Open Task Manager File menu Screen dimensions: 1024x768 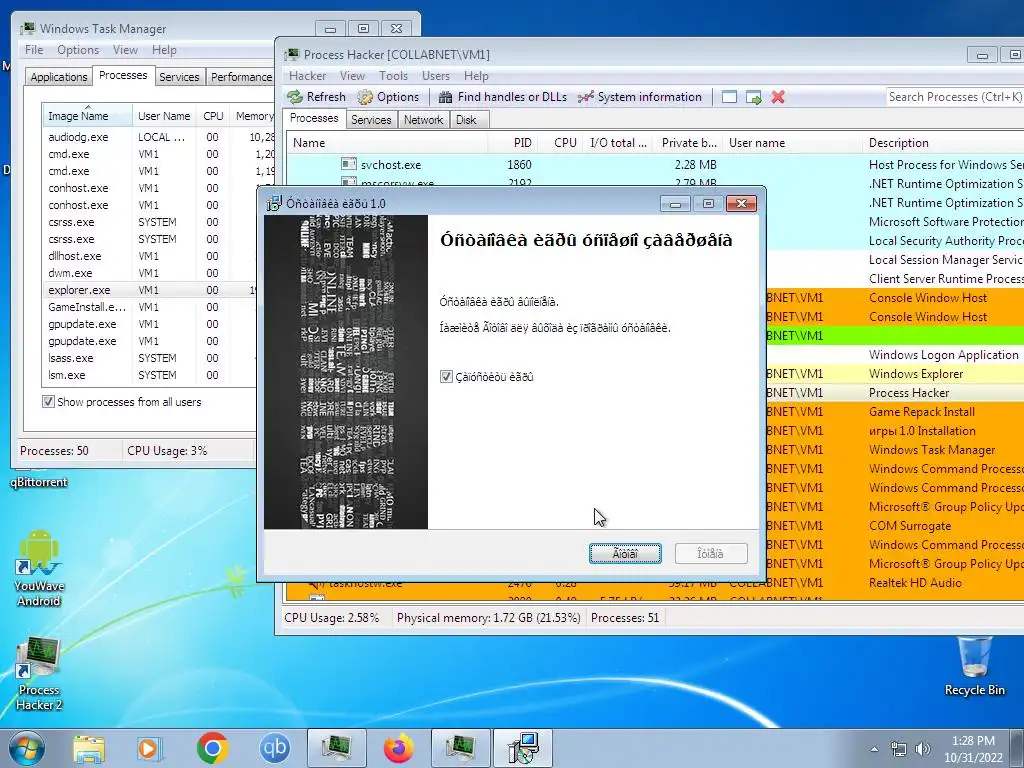pyautogui.click(x=34, y=50)
